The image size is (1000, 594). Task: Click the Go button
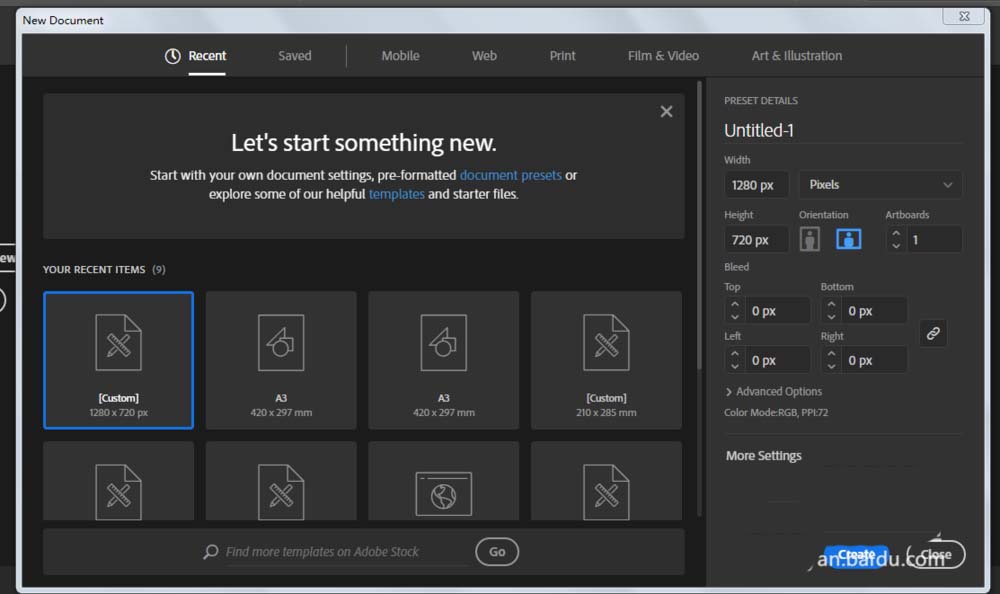click(x=497, y=552)
